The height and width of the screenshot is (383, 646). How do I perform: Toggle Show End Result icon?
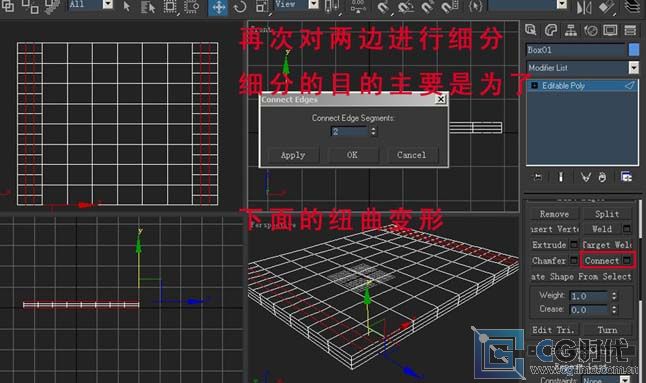561,177
